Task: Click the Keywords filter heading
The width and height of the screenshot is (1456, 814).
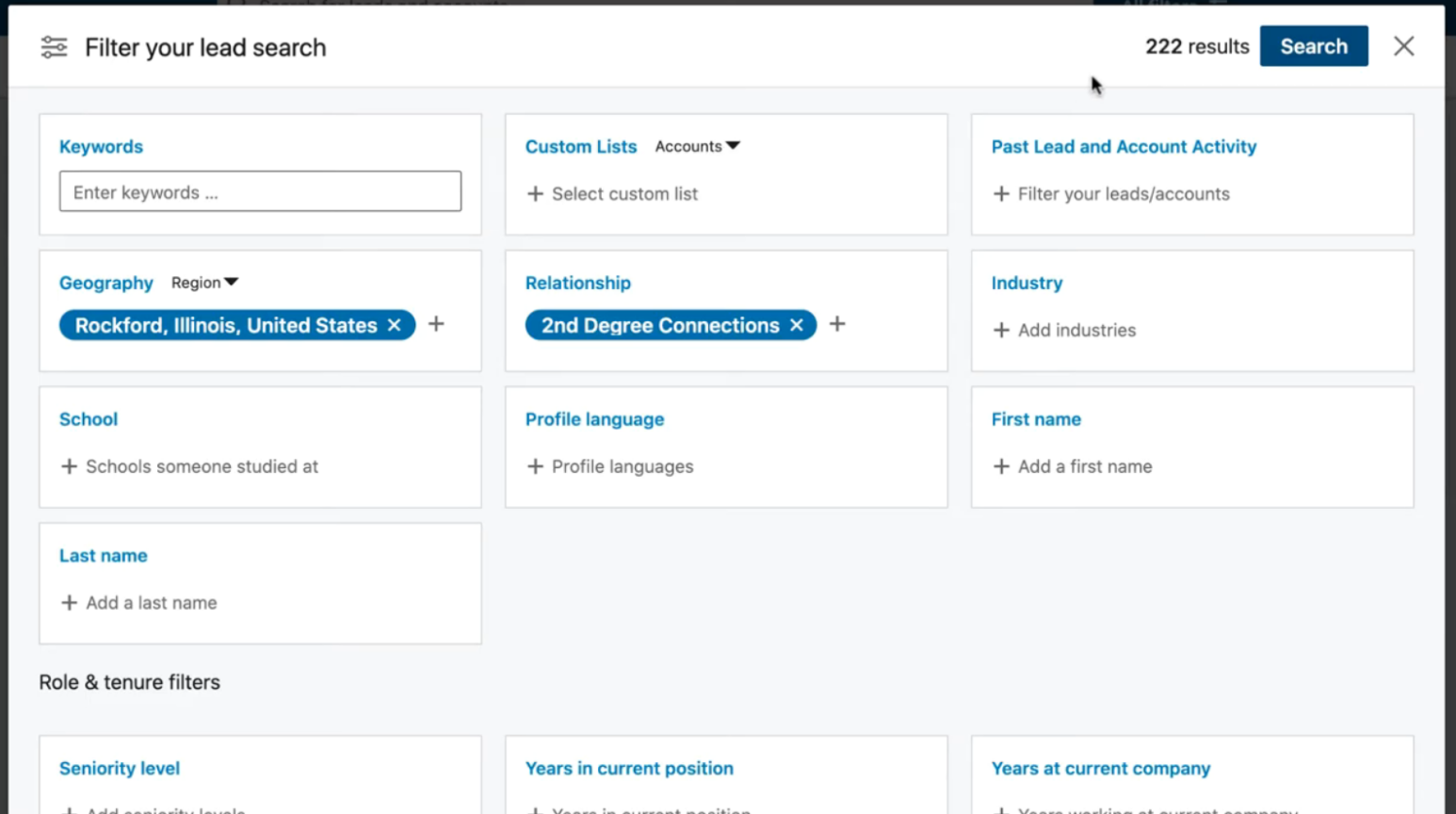Action: pos(101,147)
